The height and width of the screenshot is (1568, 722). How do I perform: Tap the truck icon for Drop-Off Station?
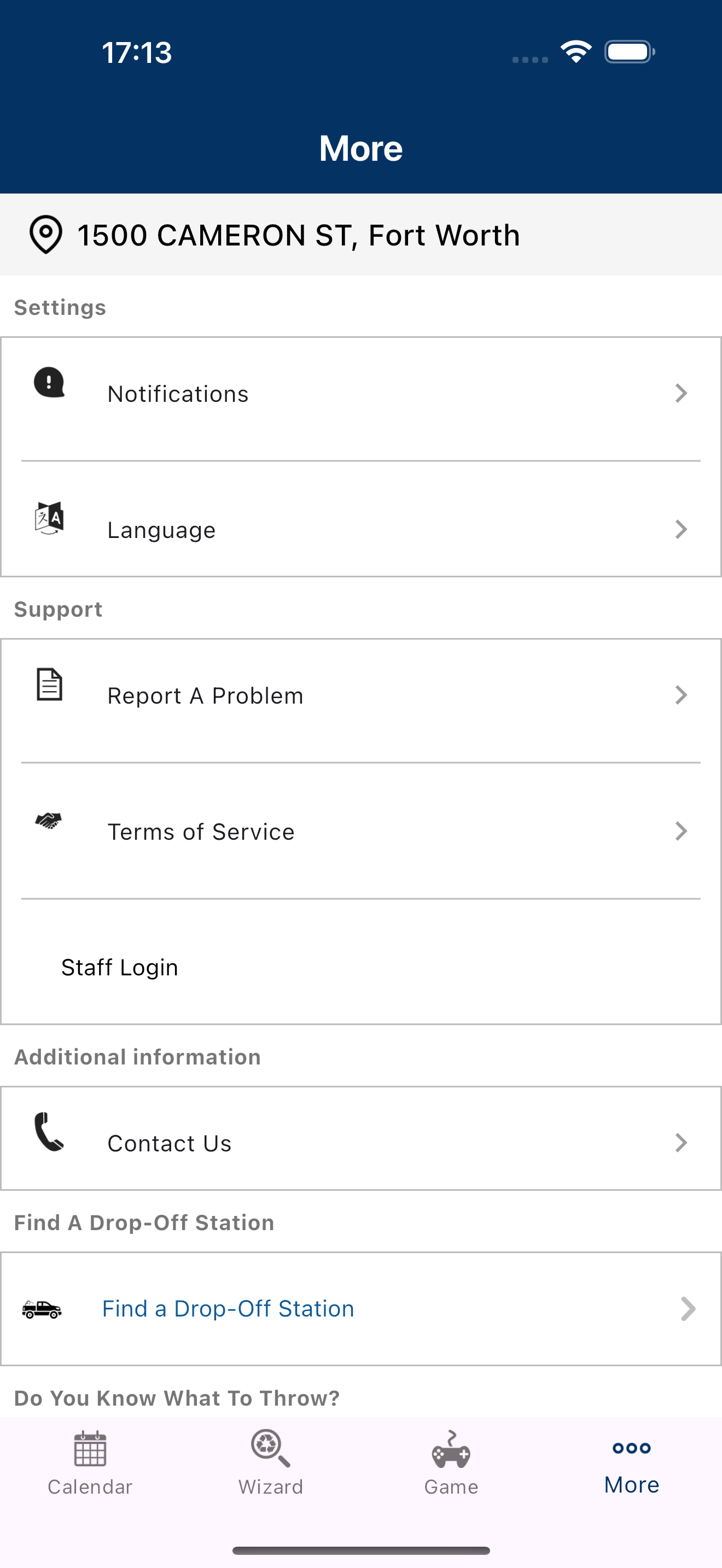pos(42,1309)
